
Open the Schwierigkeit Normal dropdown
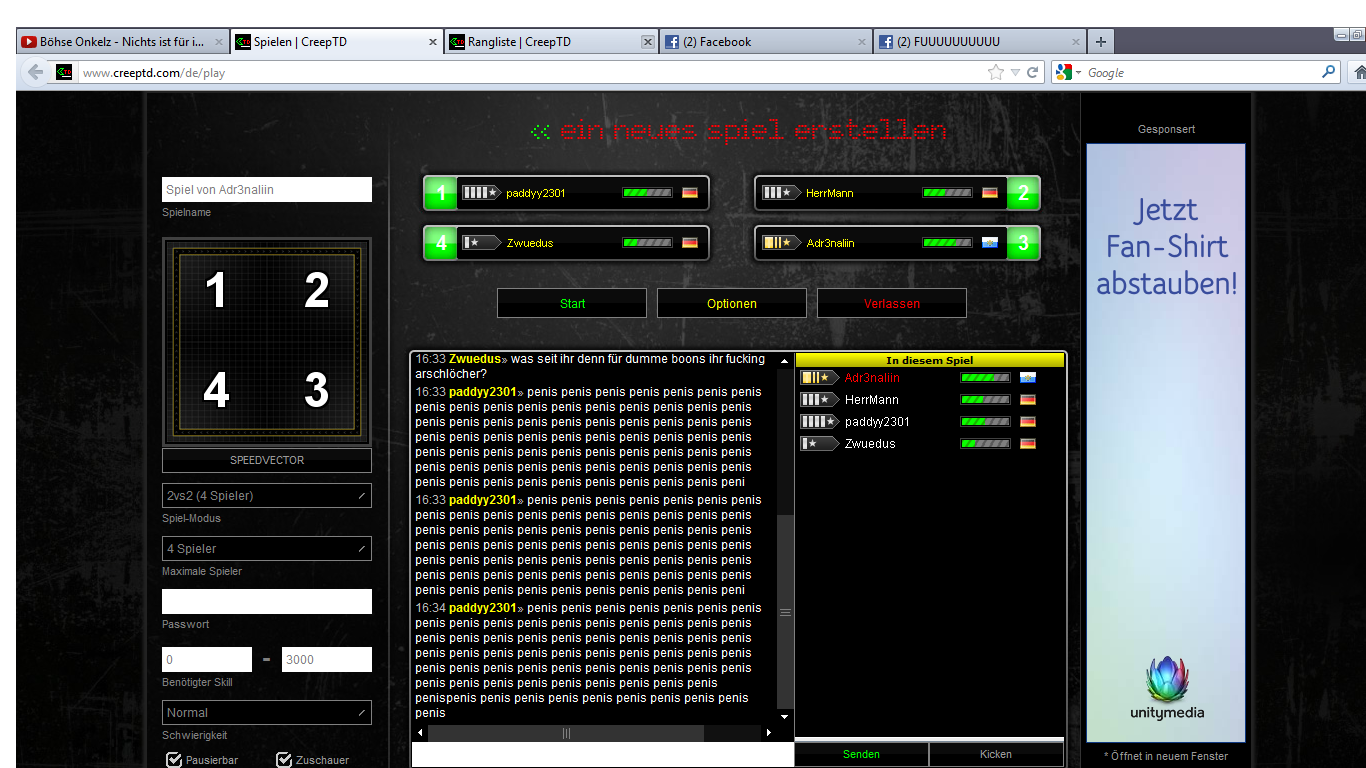[267, 713]
